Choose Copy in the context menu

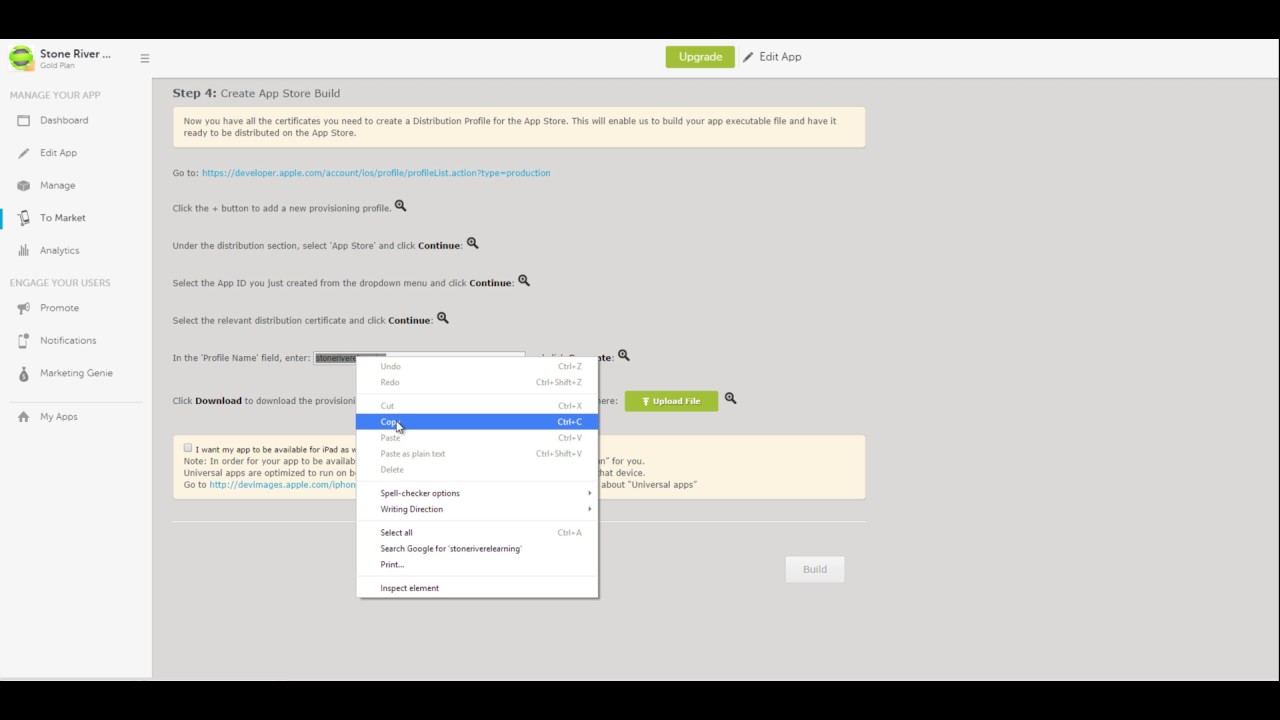(477, 422)
